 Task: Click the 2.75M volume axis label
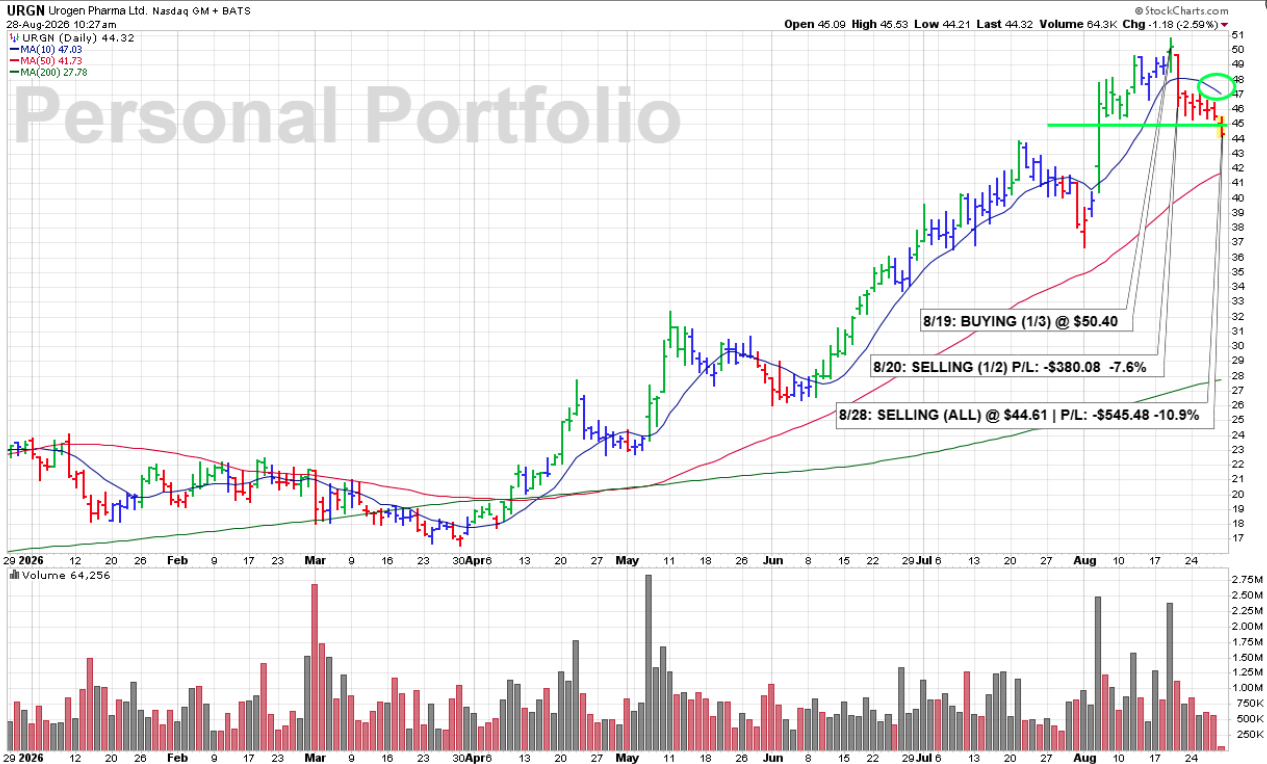coord(1245,580)
